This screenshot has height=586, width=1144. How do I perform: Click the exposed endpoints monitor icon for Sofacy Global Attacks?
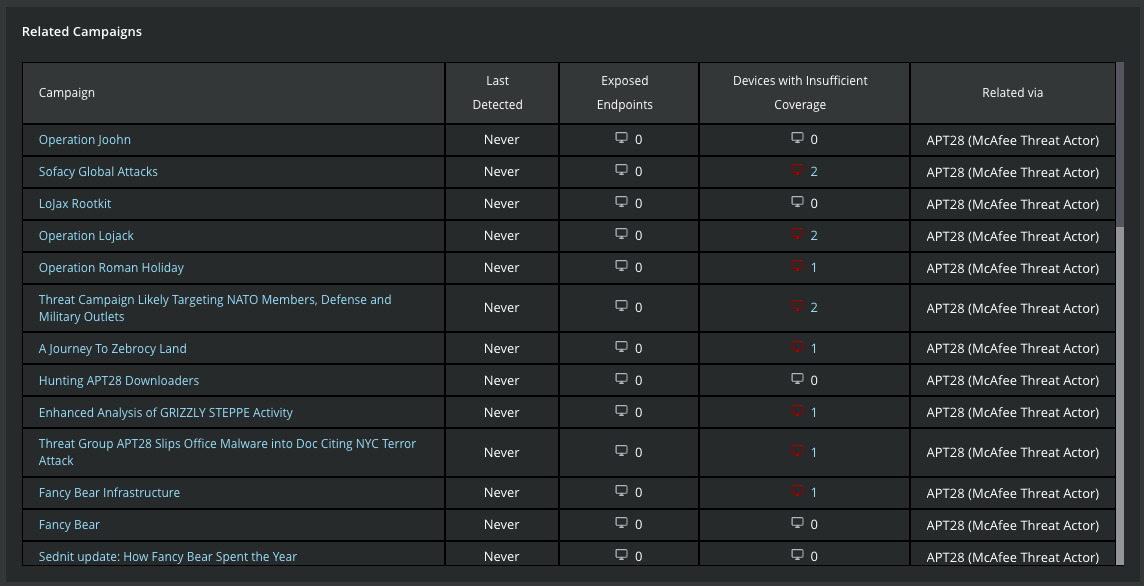coord(622,170)
